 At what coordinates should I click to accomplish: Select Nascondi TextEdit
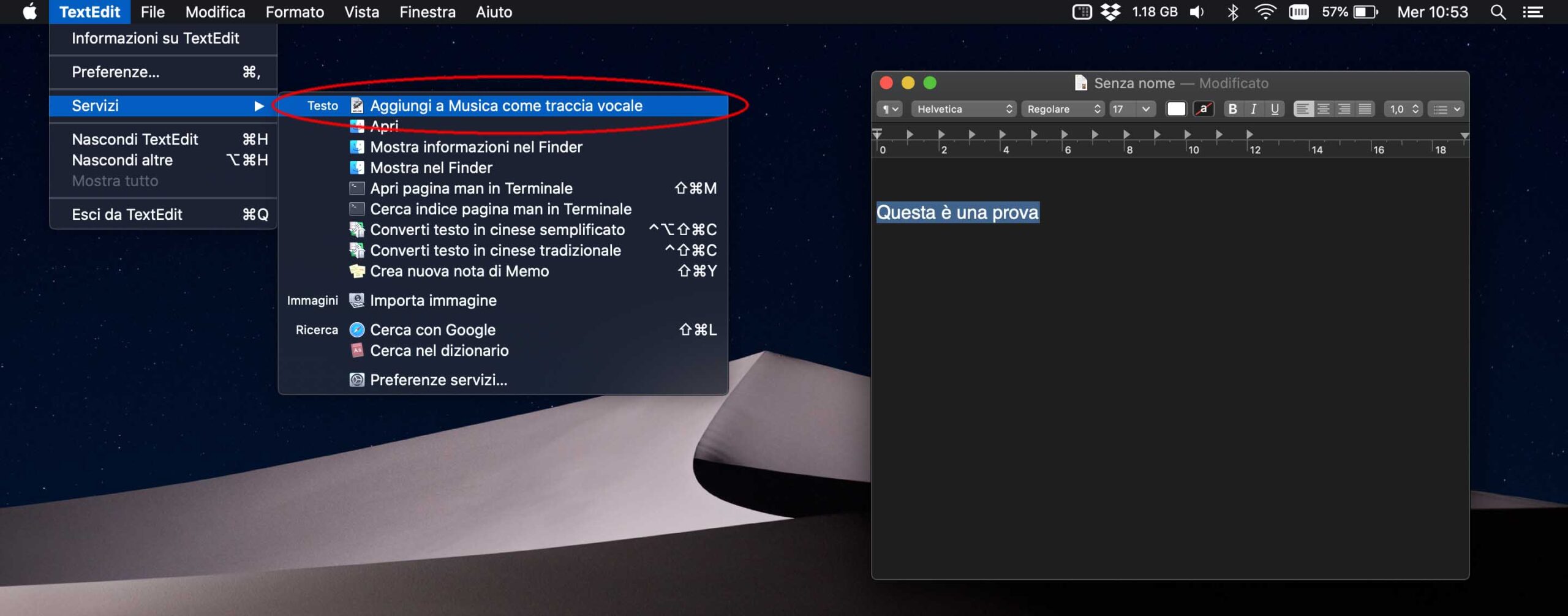point(163,140)
